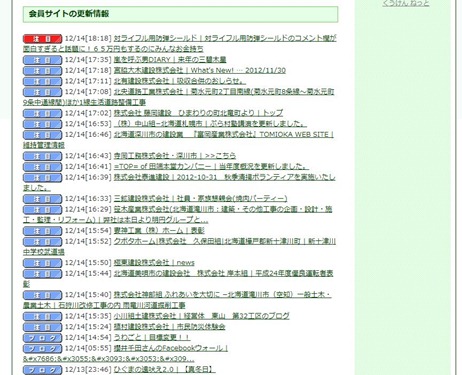Screen dimensions: 462x375
Task: Open the 三鉱建設株式会社 link at 16:33
Action: (x=200, y=198)
